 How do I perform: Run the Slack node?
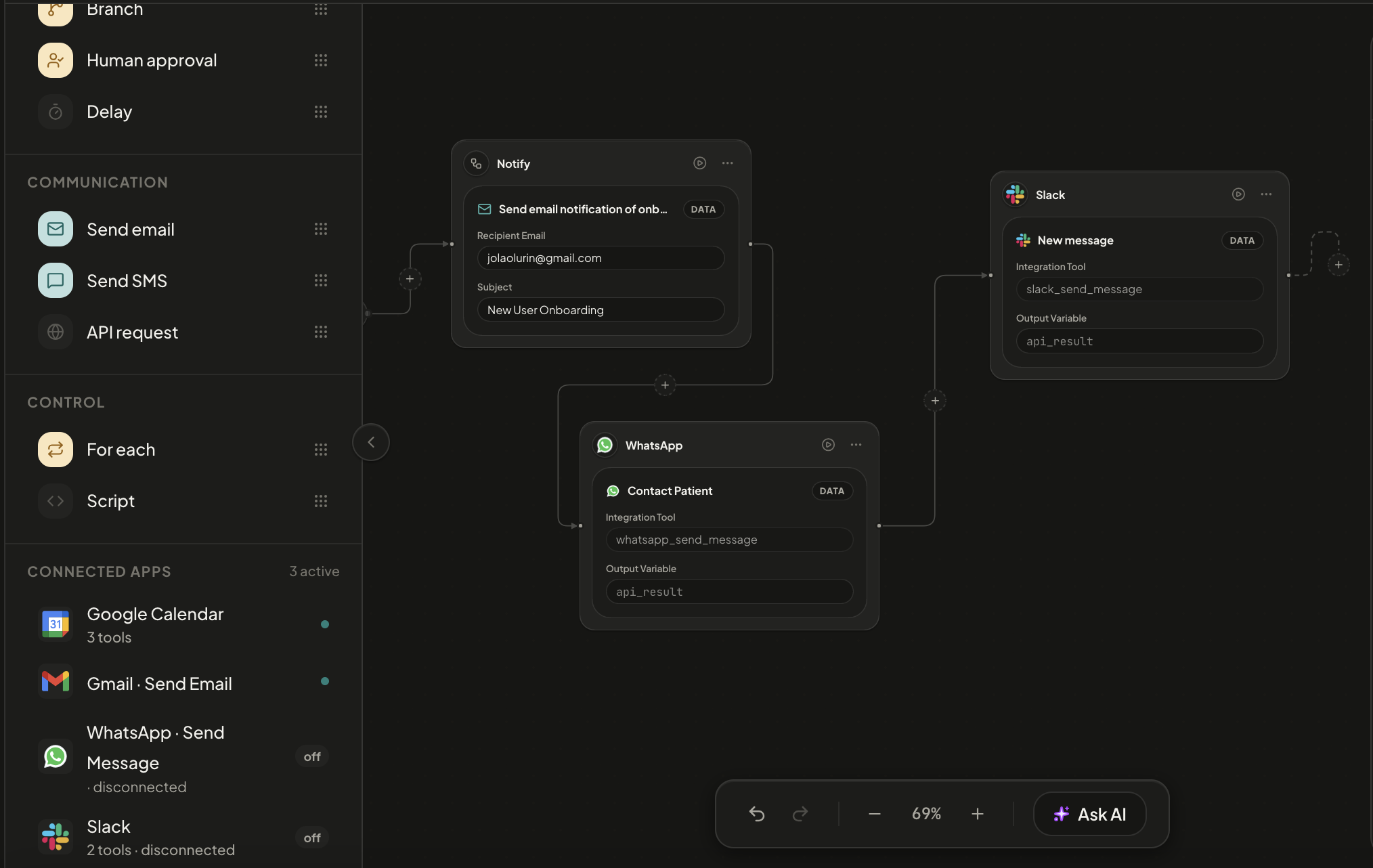tap(1238, 194)
